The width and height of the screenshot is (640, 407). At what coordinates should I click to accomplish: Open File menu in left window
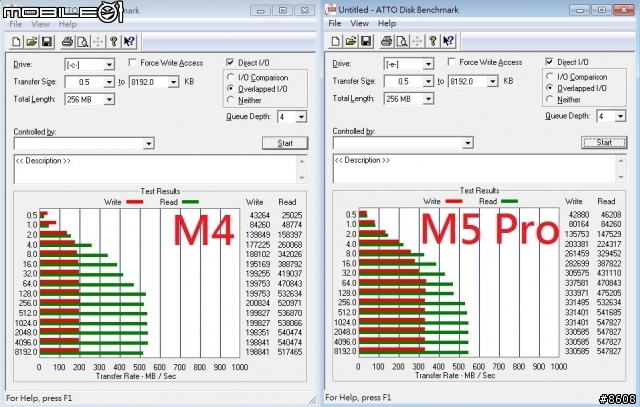(x=16, y=24)
